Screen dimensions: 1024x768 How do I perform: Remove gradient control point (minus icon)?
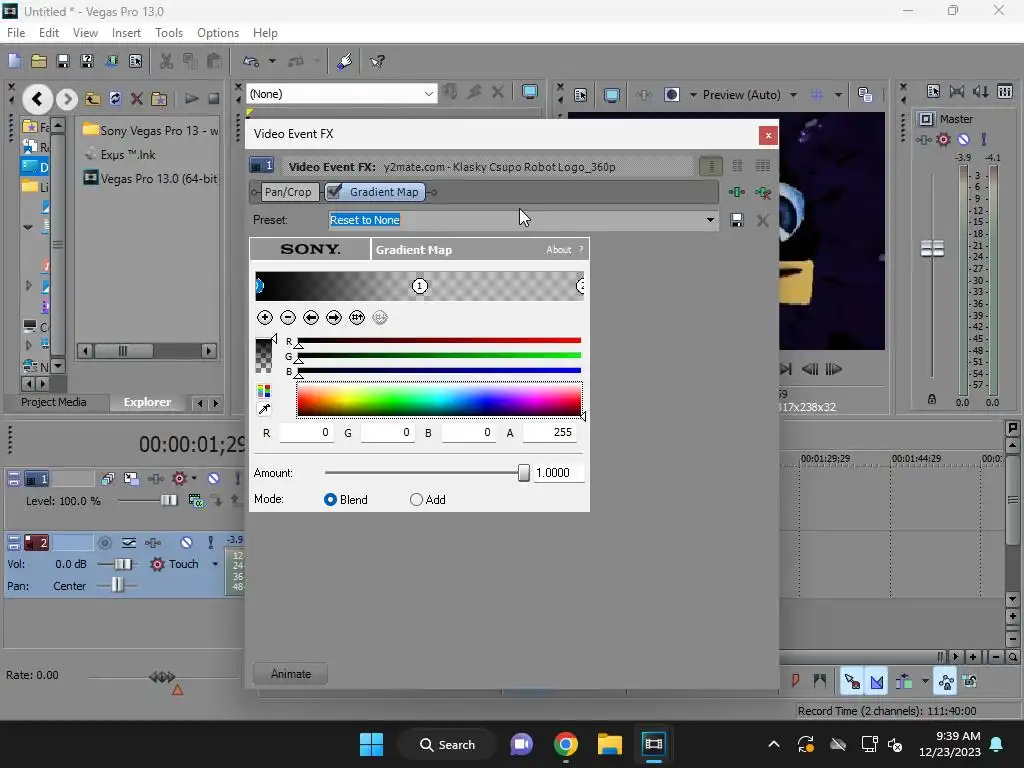tap(288, 317)
